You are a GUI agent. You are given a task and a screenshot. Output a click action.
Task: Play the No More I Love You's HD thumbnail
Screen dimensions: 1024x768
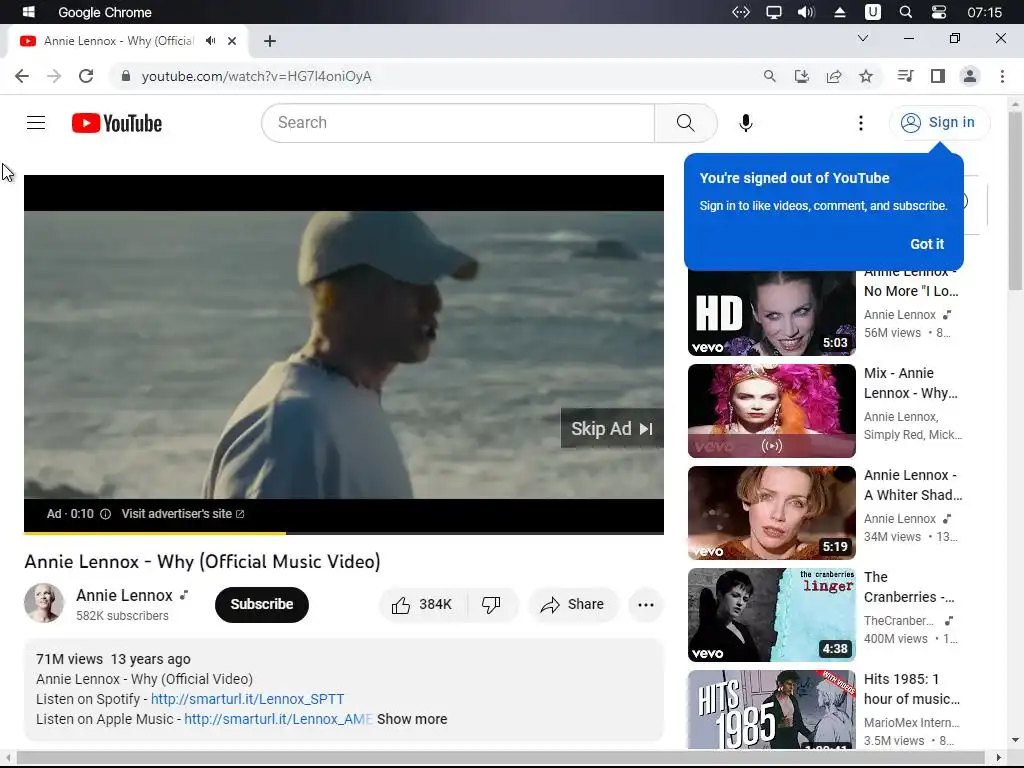(x=771, y=313)
